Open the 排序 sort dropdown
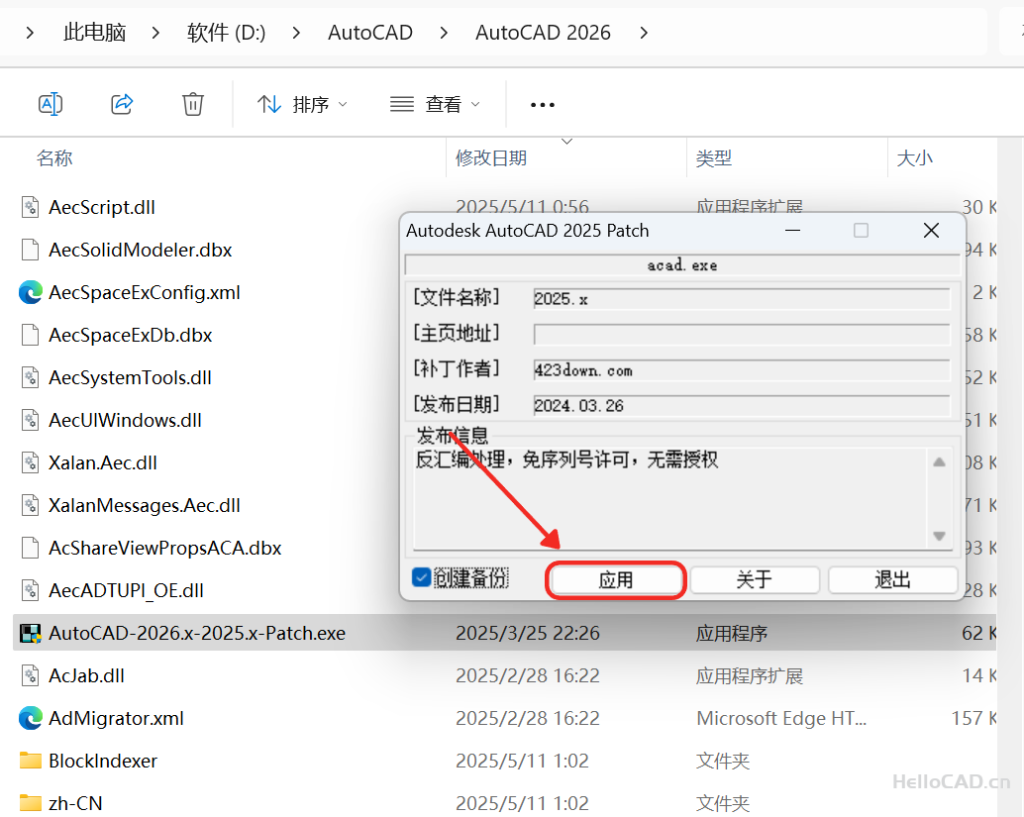The height and width of the screenshot is (817, 1024). pos(302,104)
